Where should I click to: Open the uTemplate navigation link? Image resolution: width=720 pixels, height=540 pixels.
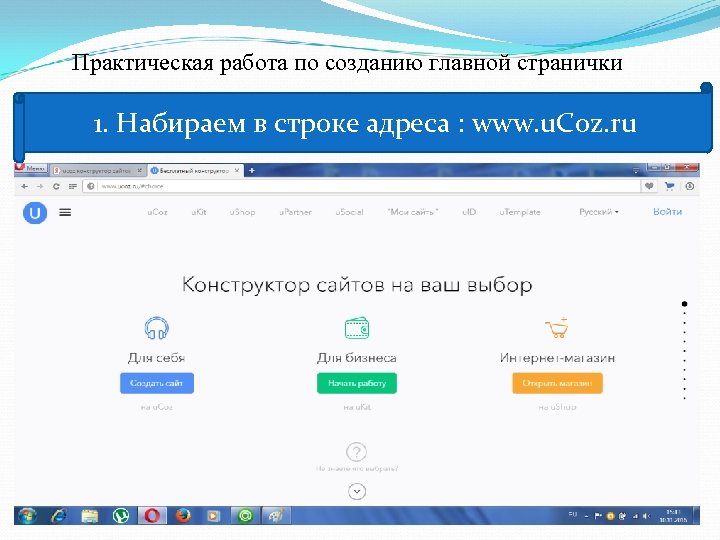click(520, 212)
